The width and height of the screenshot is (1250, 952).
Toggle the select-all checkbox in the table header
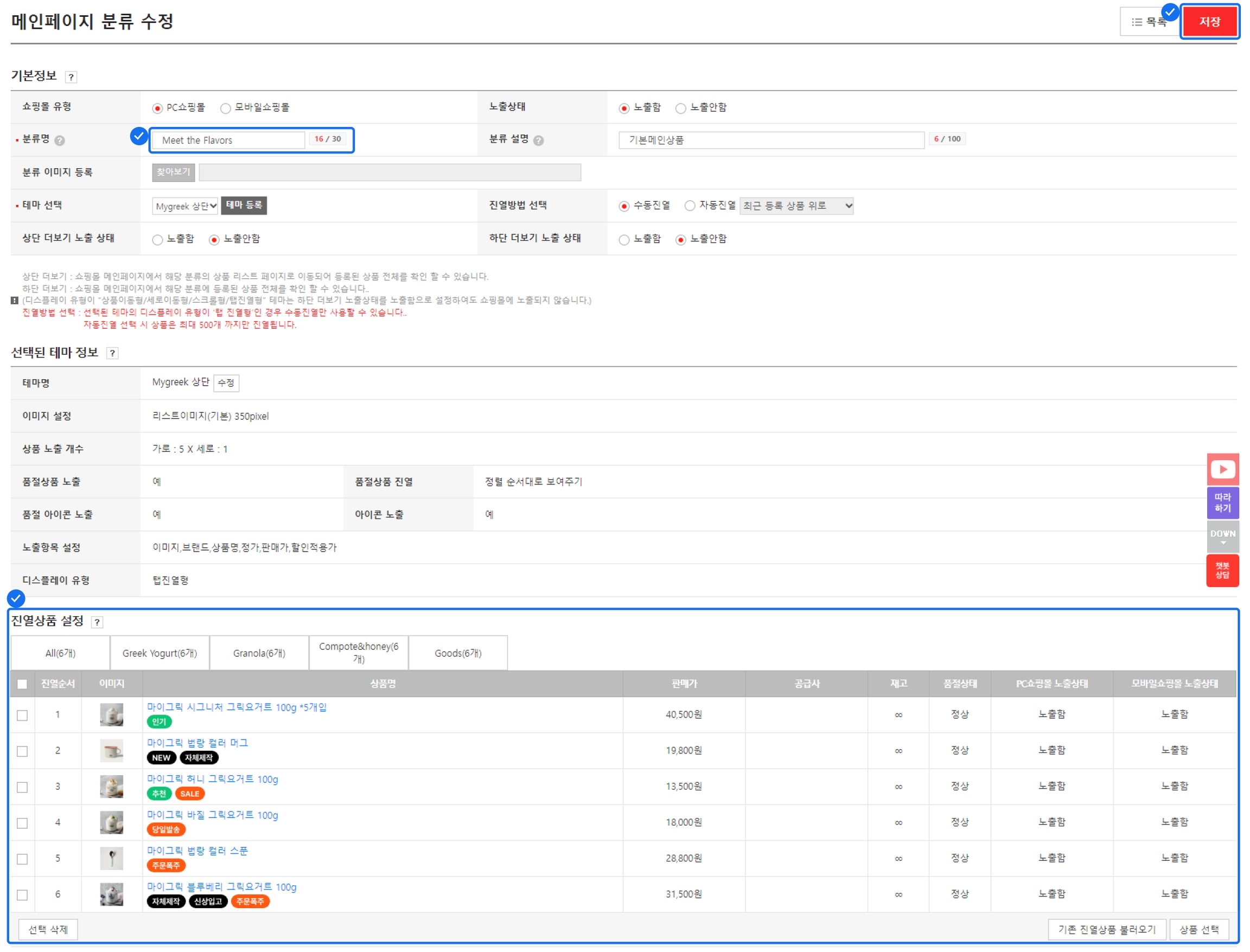(x=22, y=684)
